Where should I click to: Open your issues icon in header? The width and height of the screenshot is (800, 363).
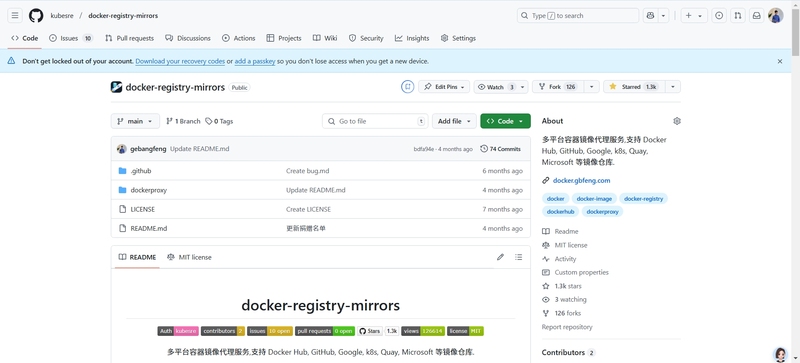[x=719, y=16]
